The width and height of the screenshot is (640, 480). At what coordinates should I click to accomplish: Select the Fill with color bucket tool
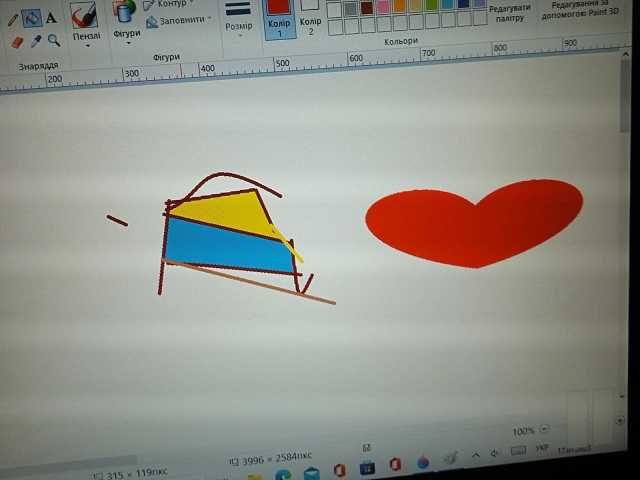pyautogui.click(x=31, y=18)
